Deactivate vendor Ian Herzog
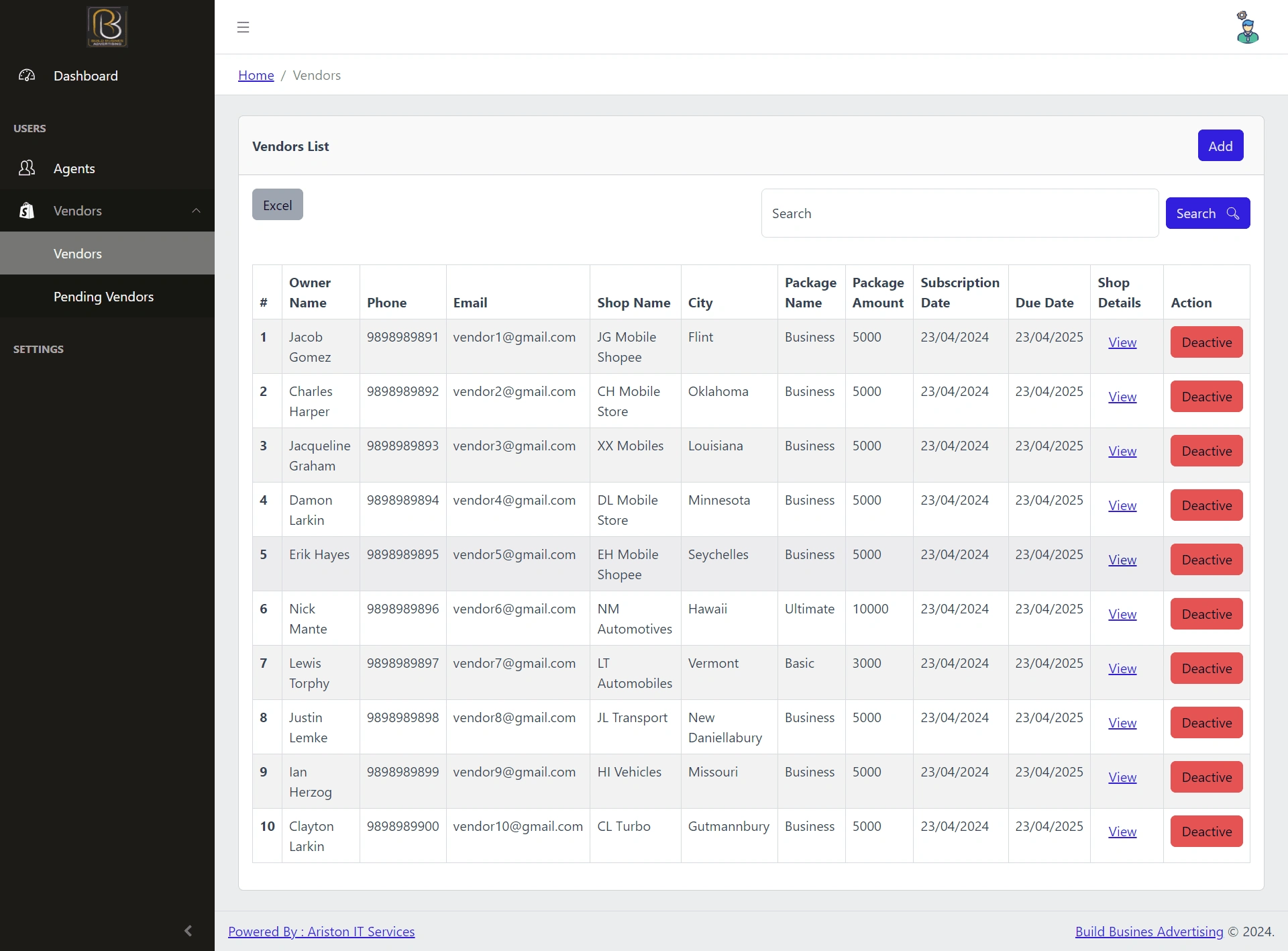 1206,777
